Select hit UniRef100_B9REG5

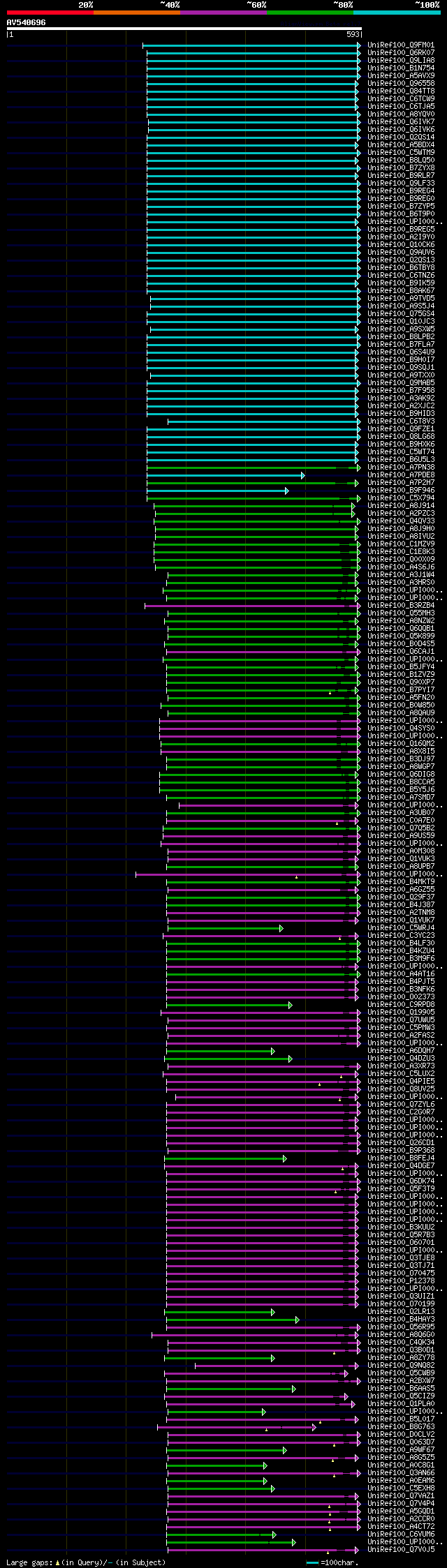[401, 230]
